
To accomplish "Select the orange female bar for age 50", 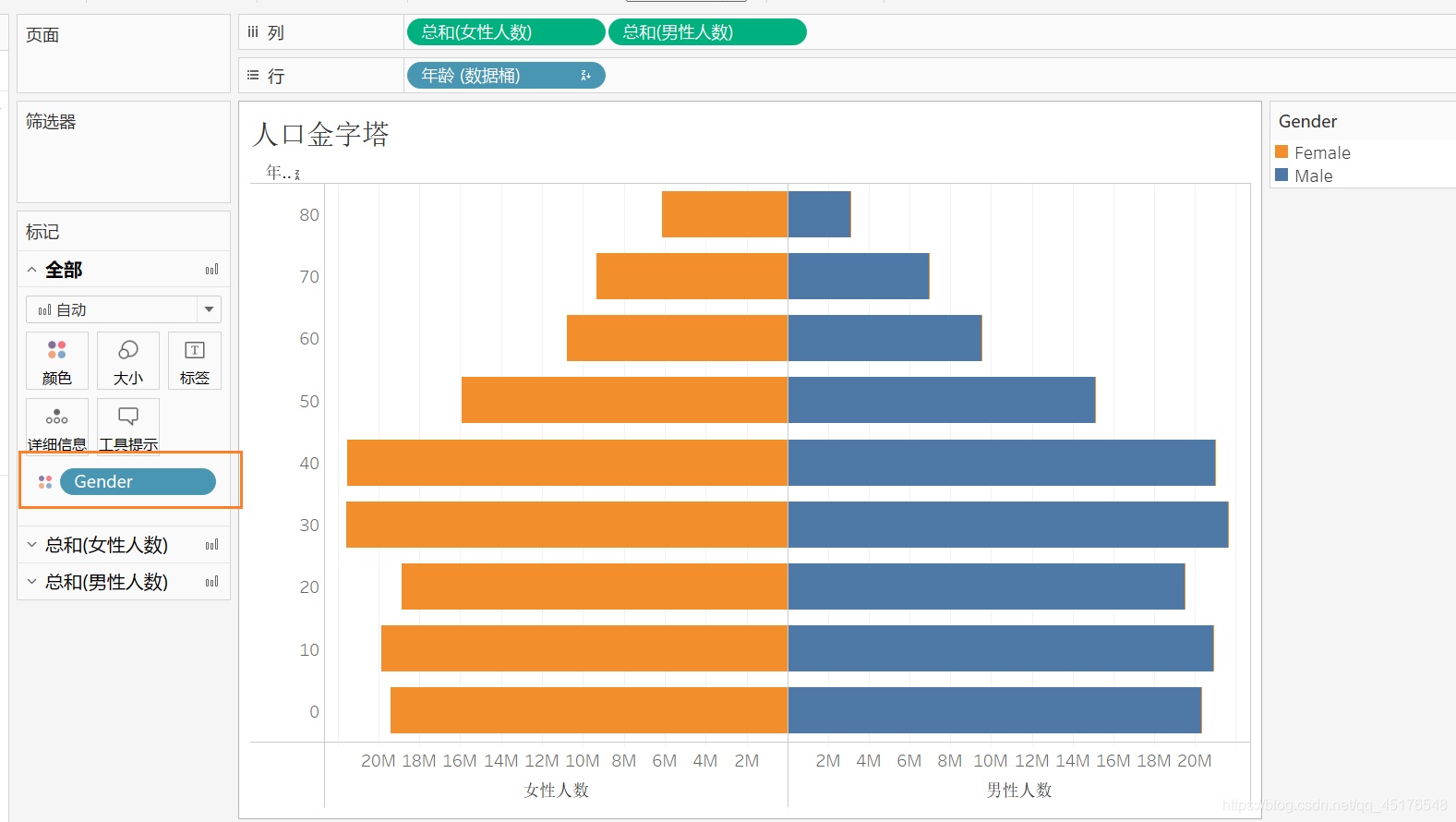I will 625,400.
